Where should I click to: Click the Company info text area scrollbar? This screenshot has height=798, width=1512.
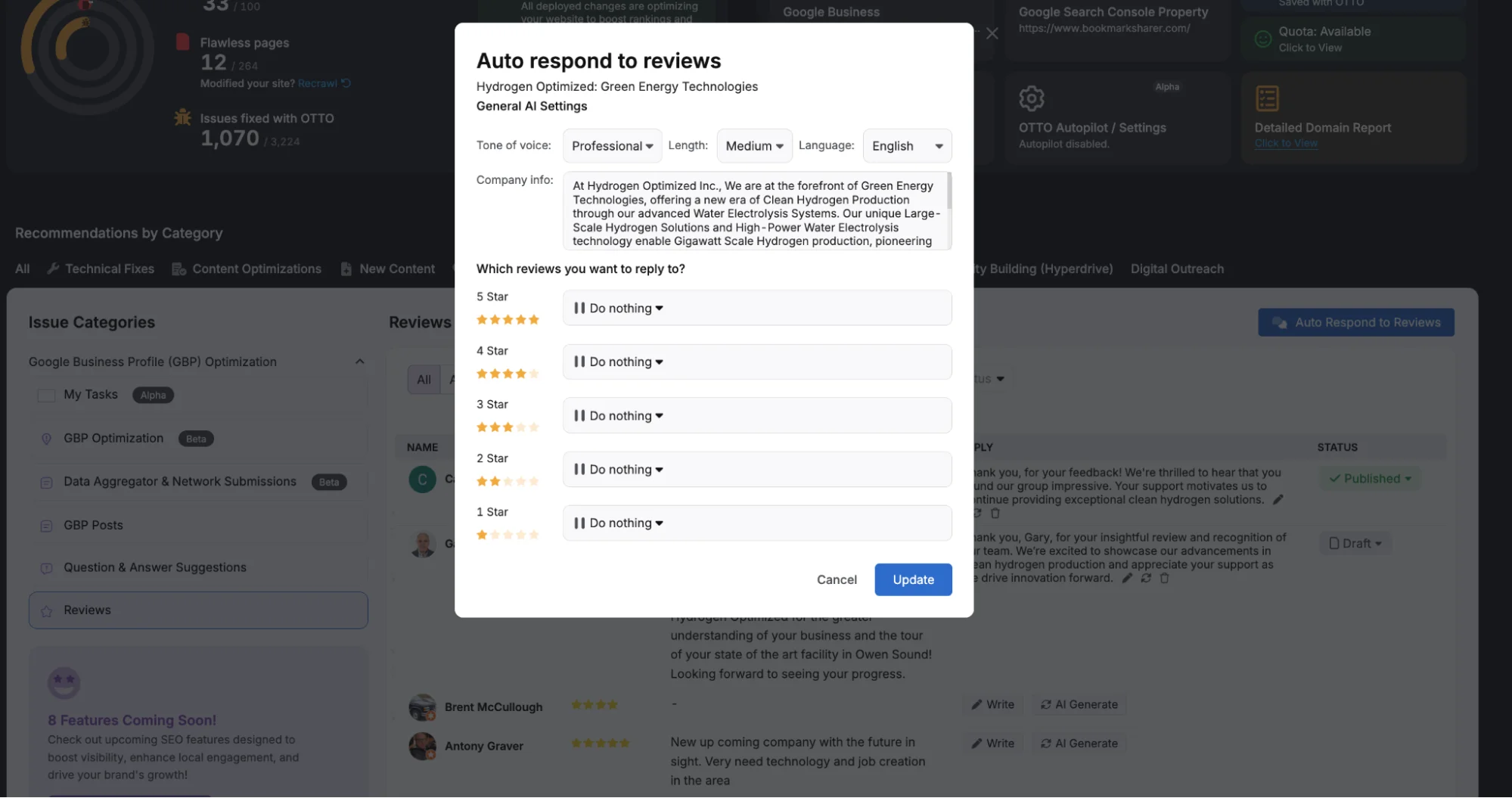click(948, 191)
